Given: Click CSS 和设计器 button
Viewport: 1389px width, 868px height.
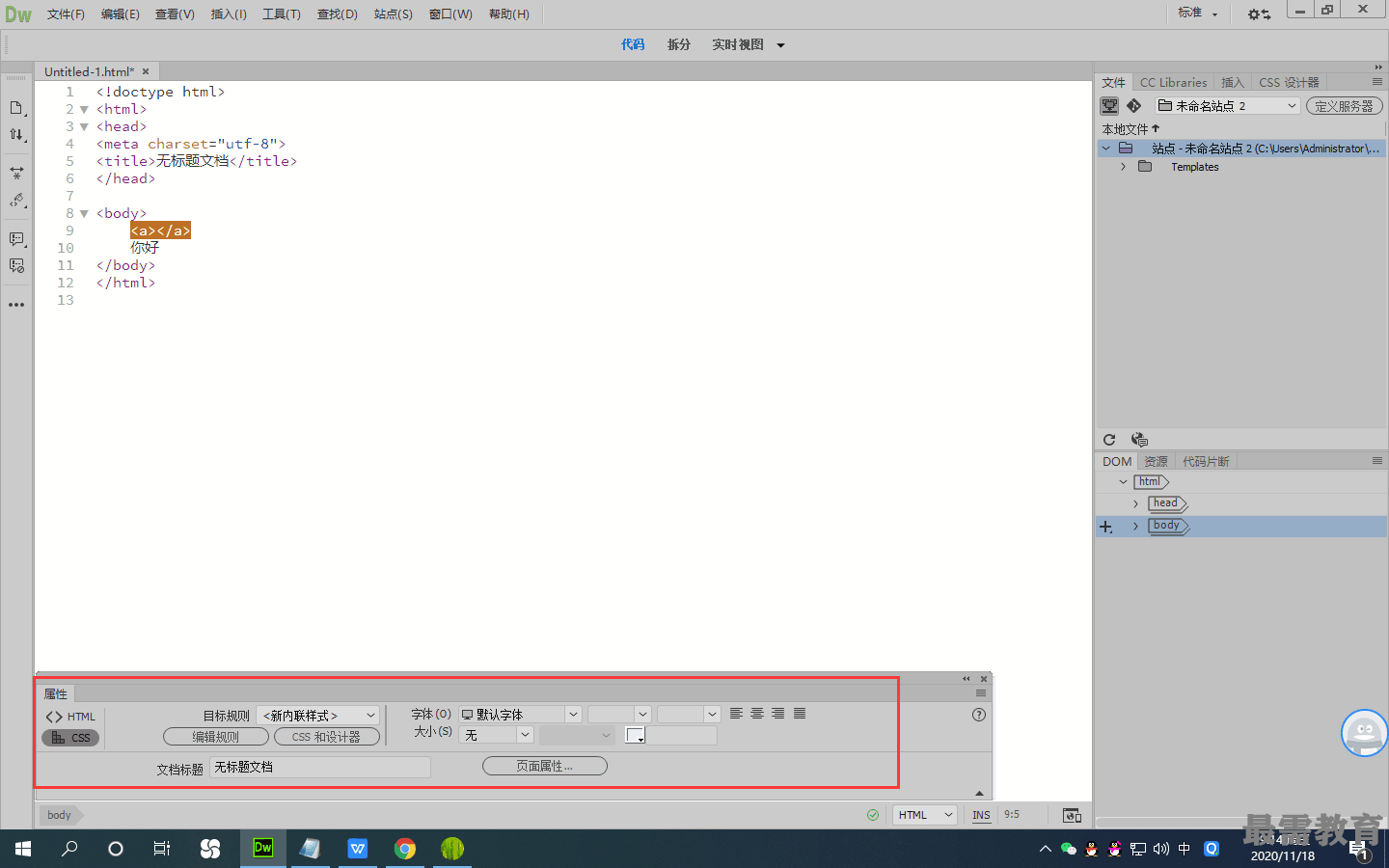Looking at the screenshot, I should coord(327,737).
